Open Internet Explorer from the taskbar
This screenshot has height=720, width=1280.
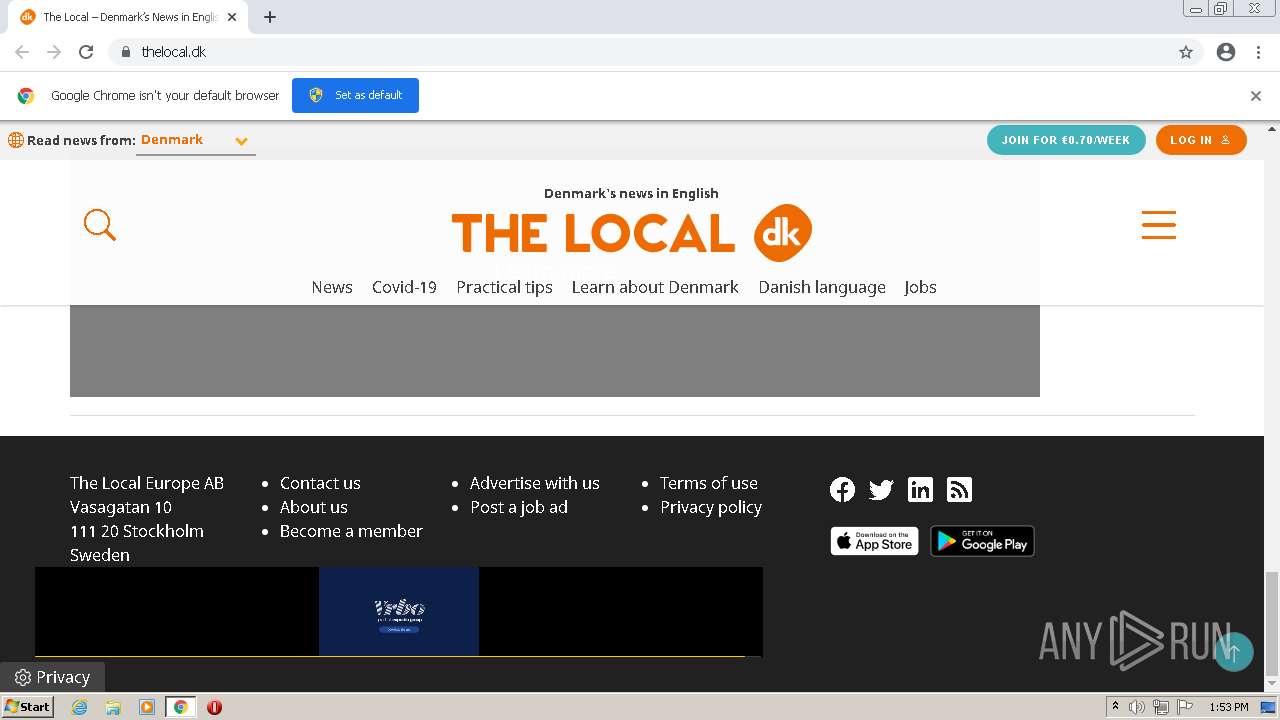(x=80, y=707)
